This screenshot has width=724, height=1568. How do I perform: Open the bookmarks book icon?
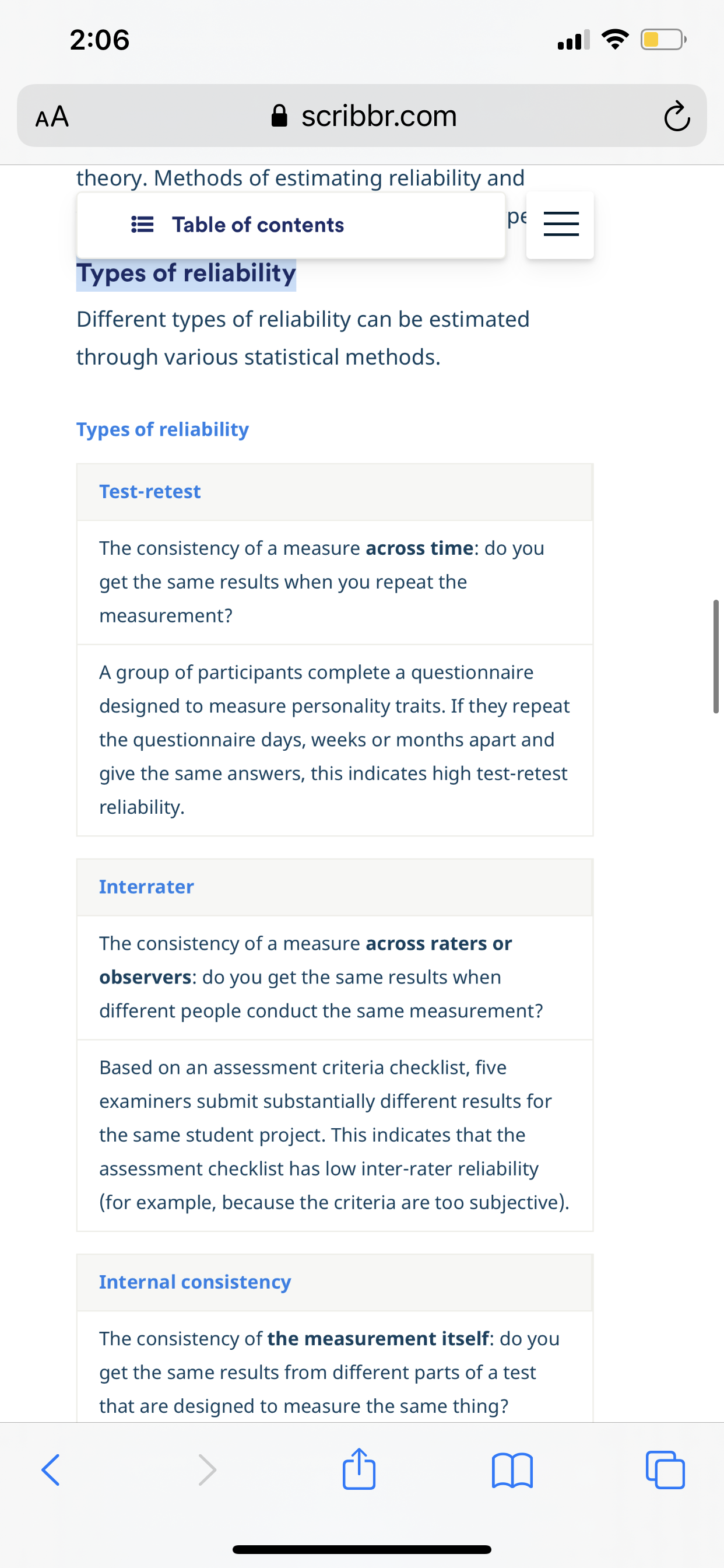pyautogui.click(x=512, y=1470)
